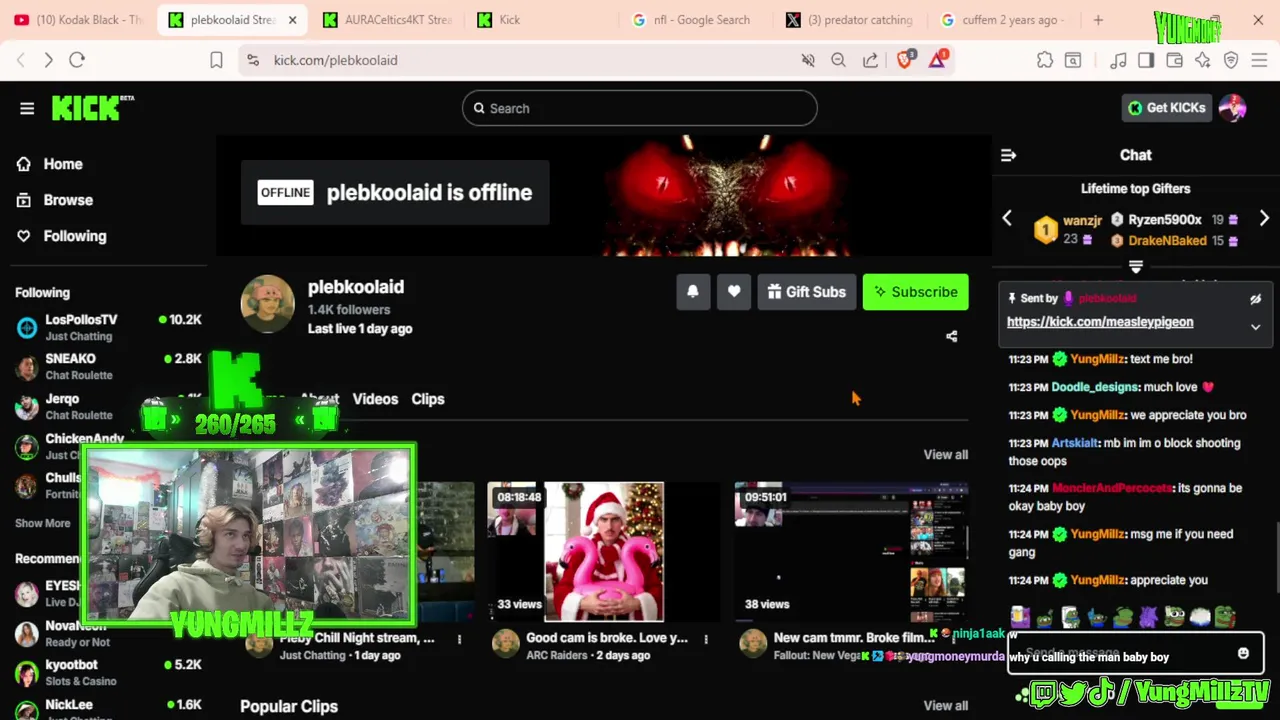Open options for Chill Night stream video
Screen dimensions: 1280x720
coord(459,639)
